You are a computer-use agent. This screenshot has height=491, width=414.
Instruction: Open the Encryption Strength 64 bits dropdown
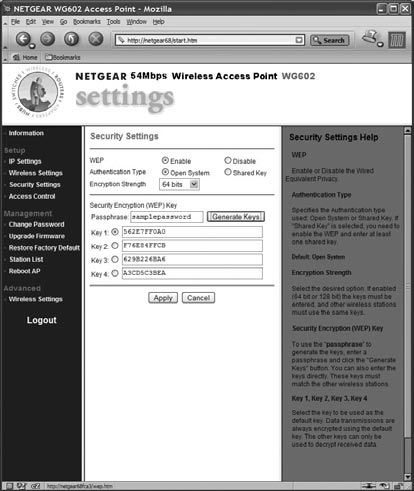(179, 184)
